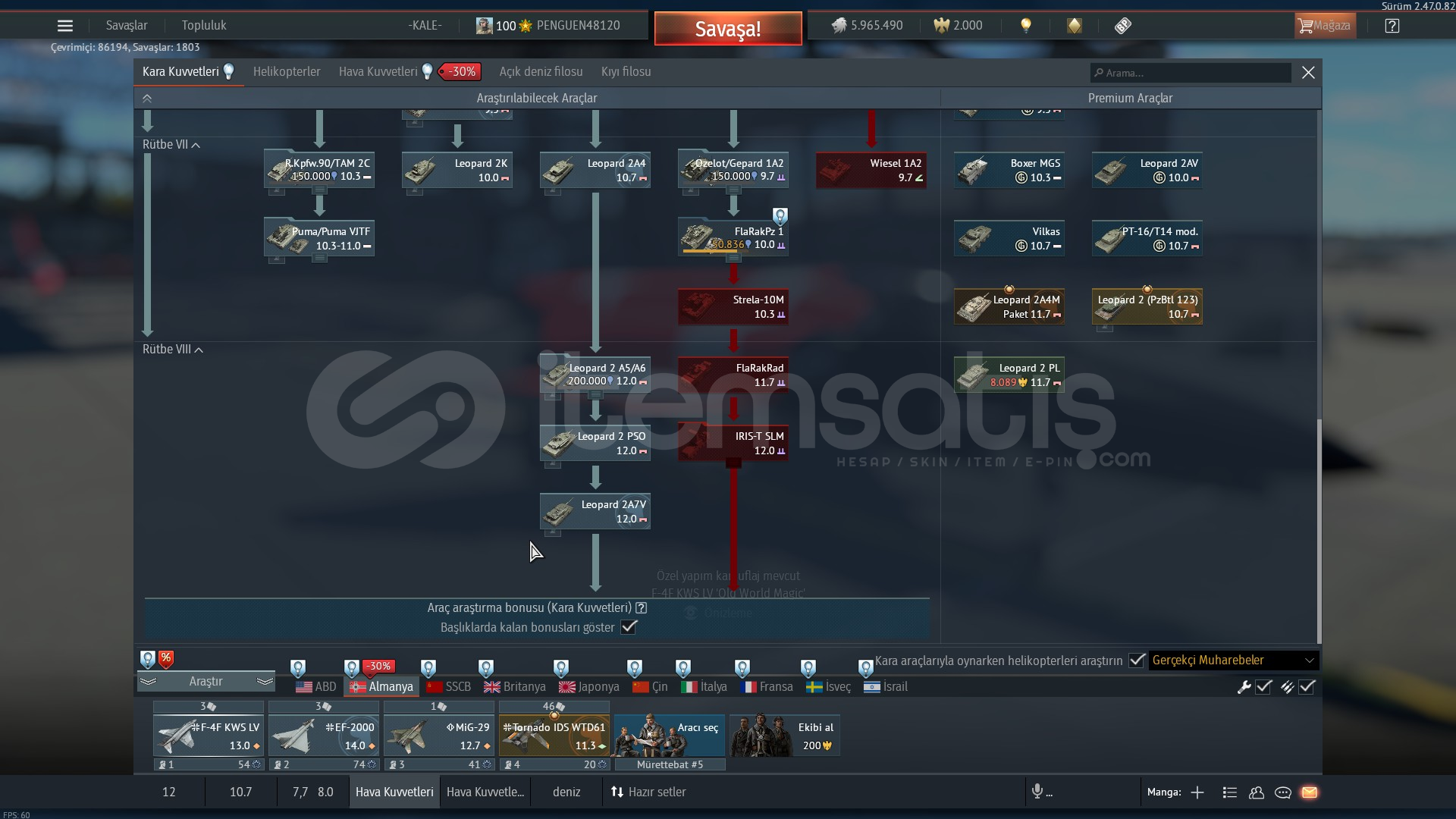The height and width of the screenshot is (819, 1456).
Task: Click the research tree vertical scrollbar
Action: [x=1319, y=531]
